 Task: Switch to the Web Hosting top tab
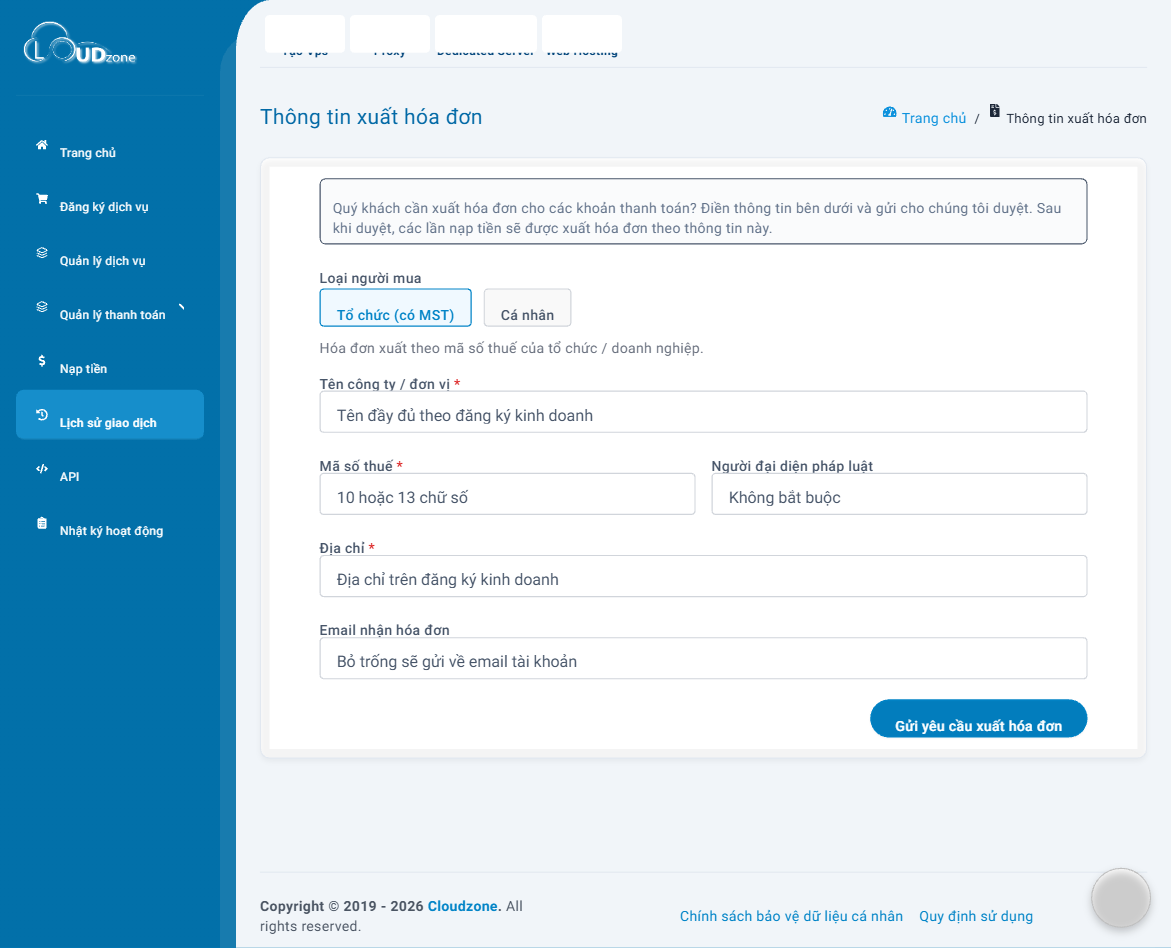coord(582,35)
